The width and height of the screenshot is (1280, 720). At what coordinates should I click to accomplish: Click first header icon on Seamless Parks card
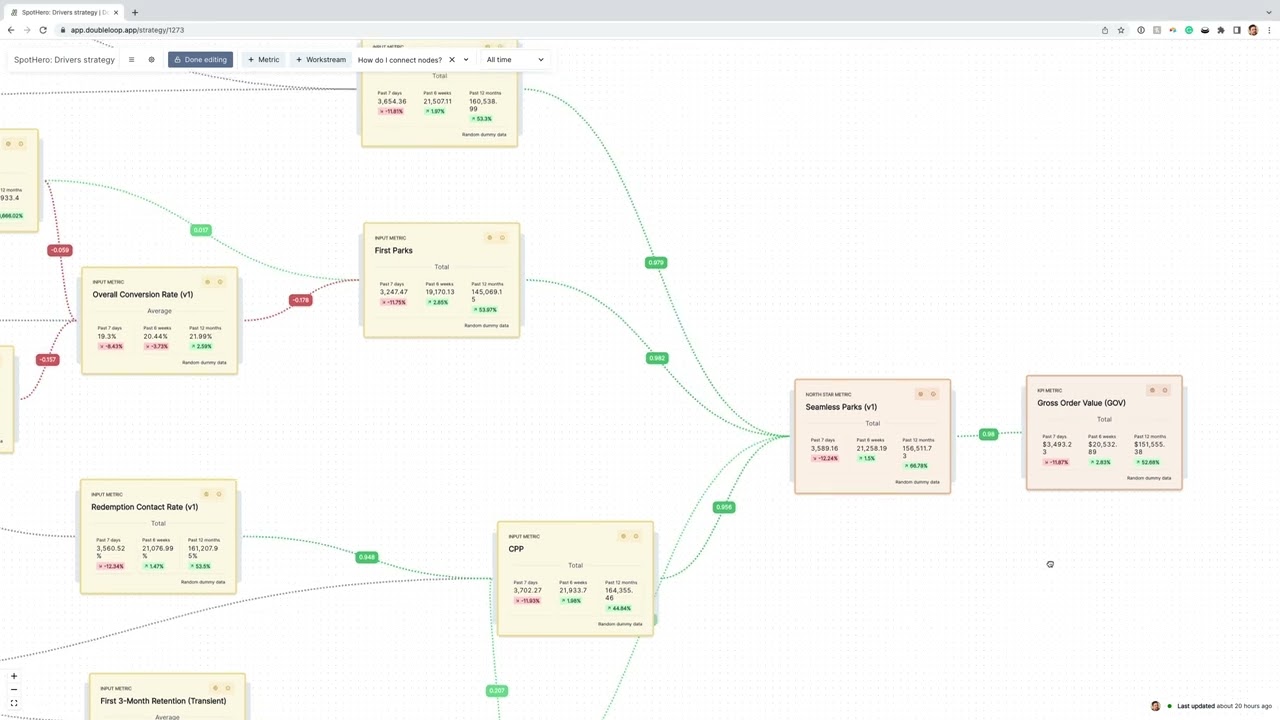tap(921, 394)
